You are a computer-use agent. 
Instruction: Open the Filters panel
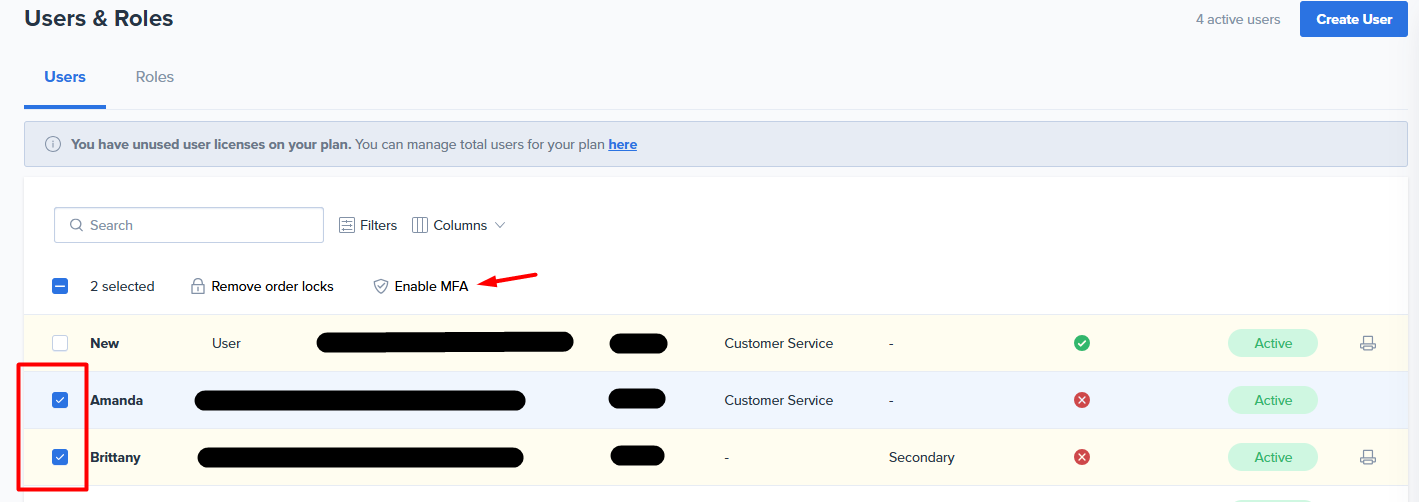tap(368, 225)
